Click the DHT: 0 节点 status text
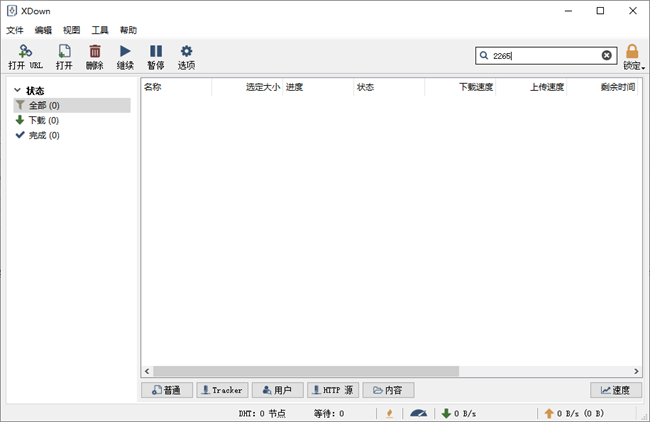 point(262,413)
